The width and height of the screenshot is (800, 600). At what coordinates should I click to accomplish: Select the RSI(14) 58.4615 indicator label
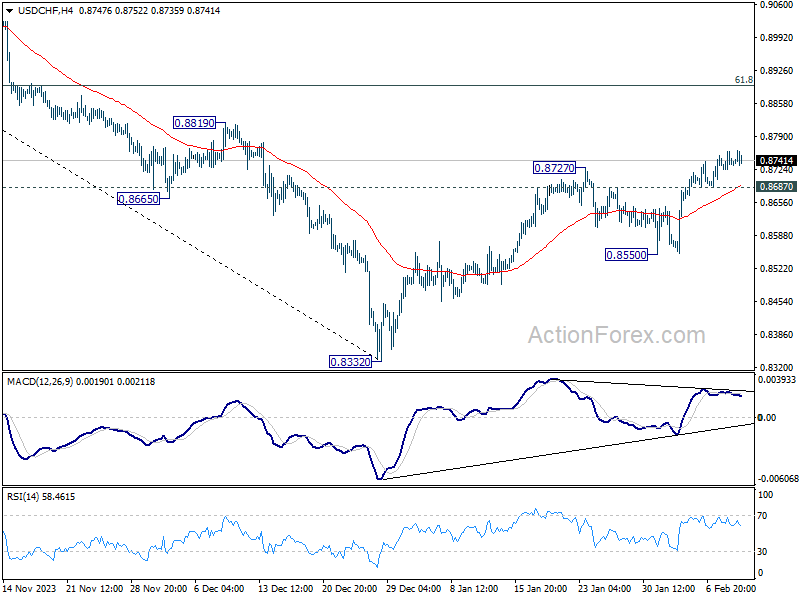click(41, 496)
